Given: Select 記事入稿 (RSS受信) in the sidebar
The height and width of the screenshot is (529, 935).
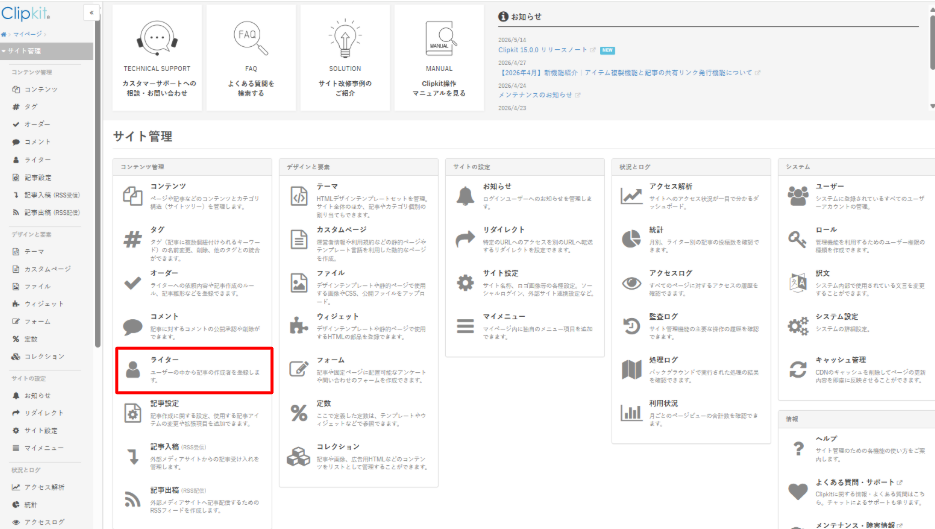Looking at the screenshot, I should click(51, 195).
